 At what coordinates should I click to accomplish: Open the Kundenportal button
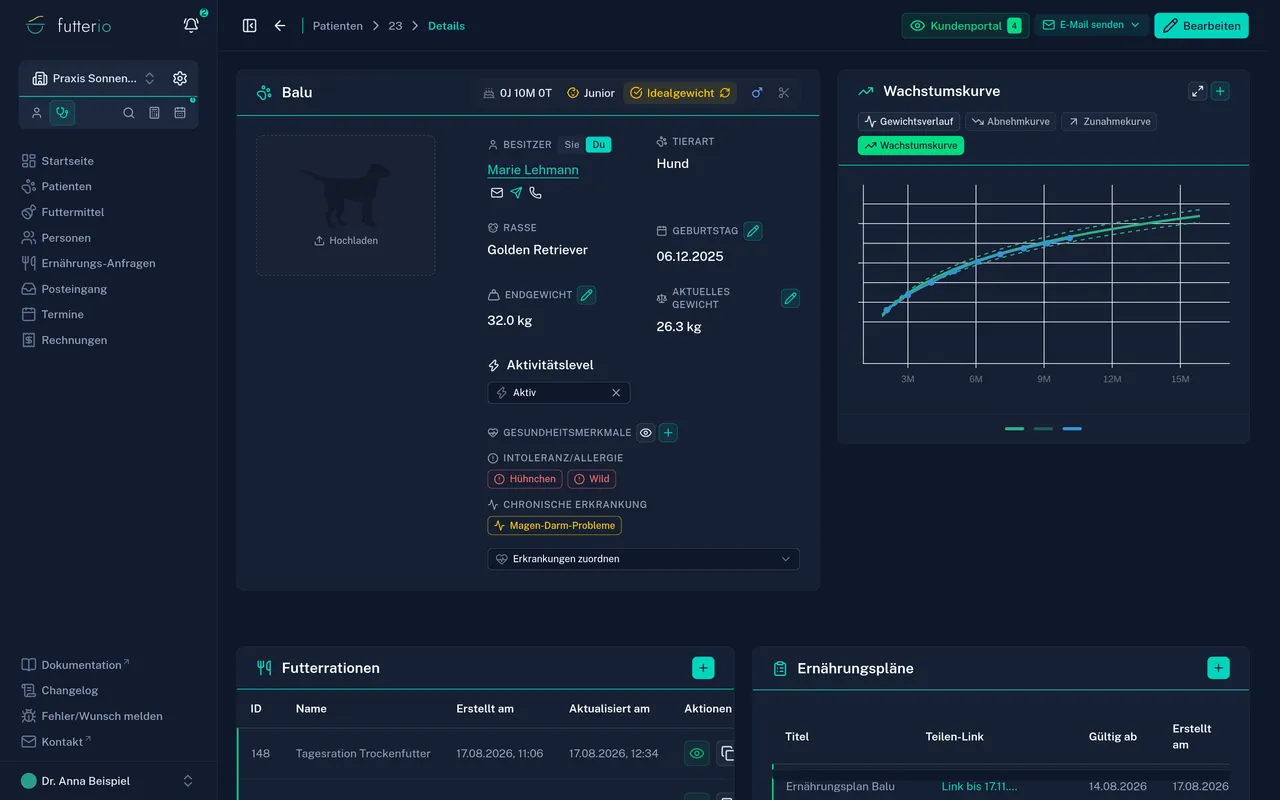[x=965, y=26]
